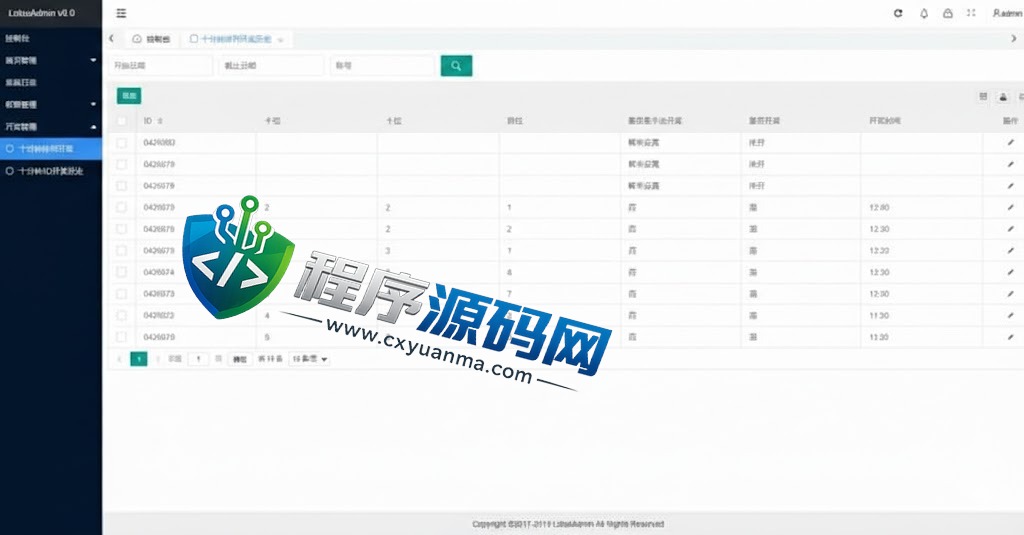
Task: Switch to the 控制台 home tab
Action: [151, 39]
